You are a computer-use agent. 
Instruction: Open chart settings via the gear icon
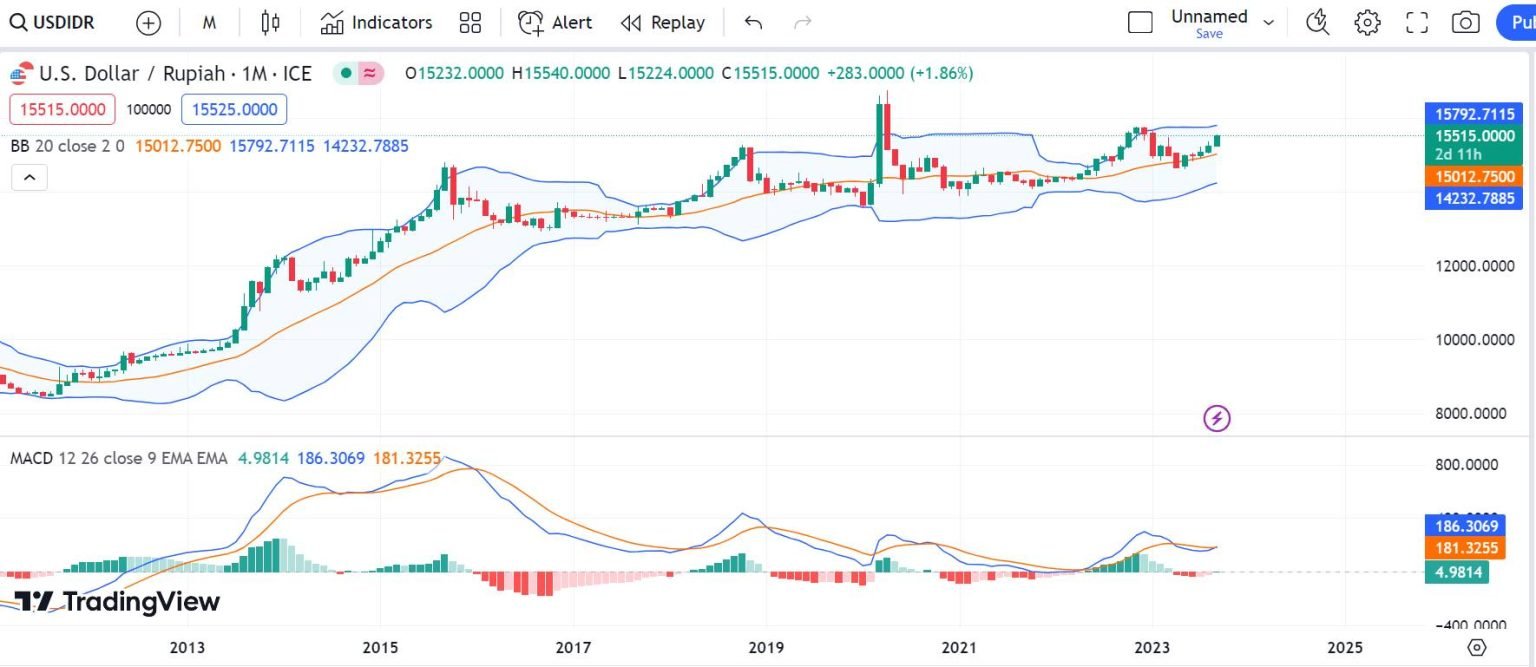pos(1367,22)
